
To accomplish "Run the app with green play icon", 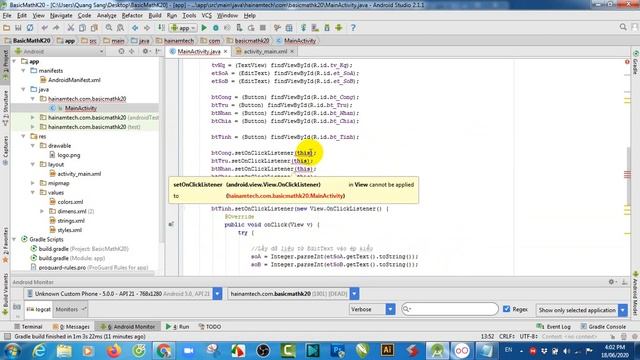I will [204, 28].
